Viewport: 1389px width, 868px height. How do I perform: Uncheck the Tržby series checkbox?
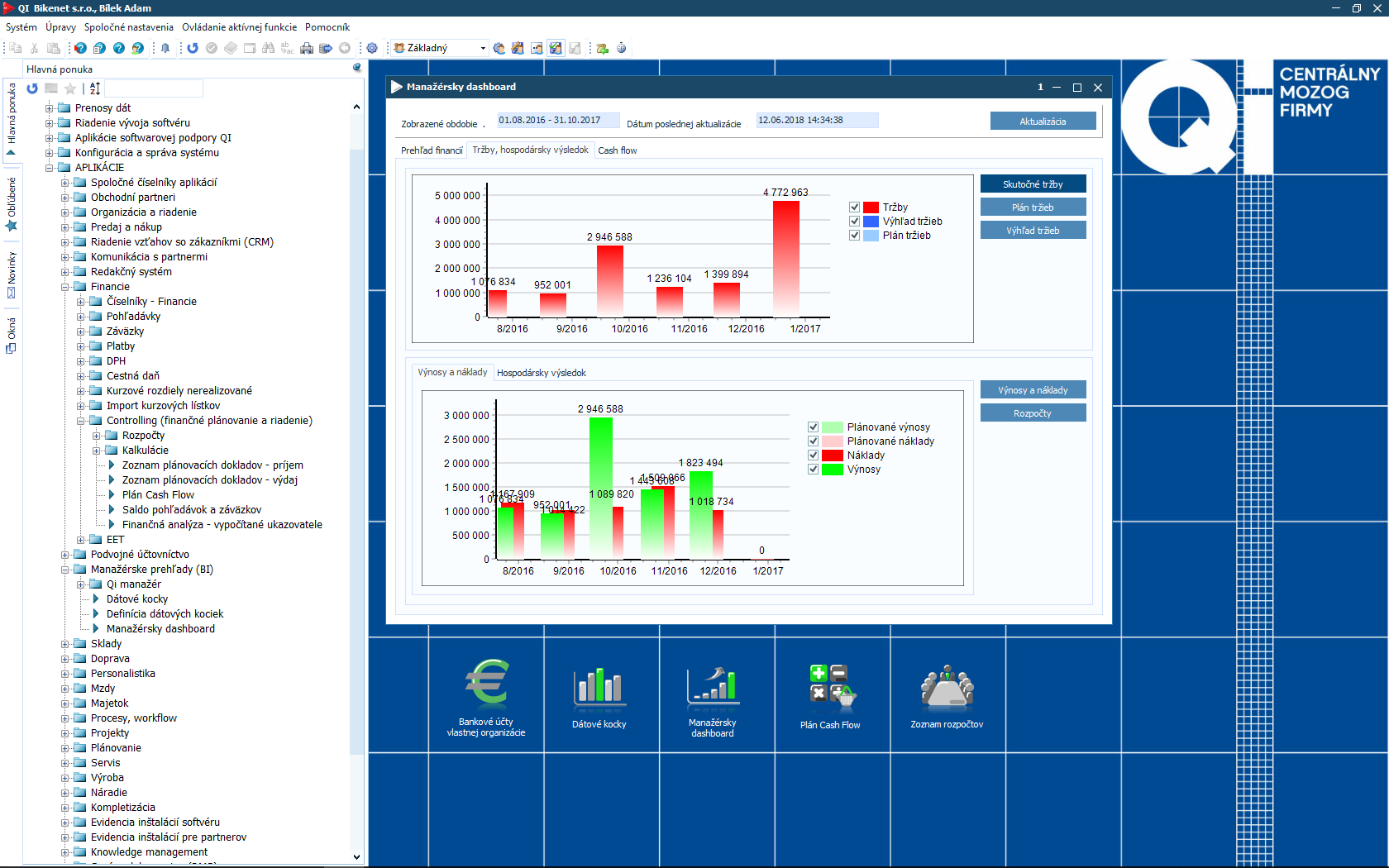click(x=855, y=207)
